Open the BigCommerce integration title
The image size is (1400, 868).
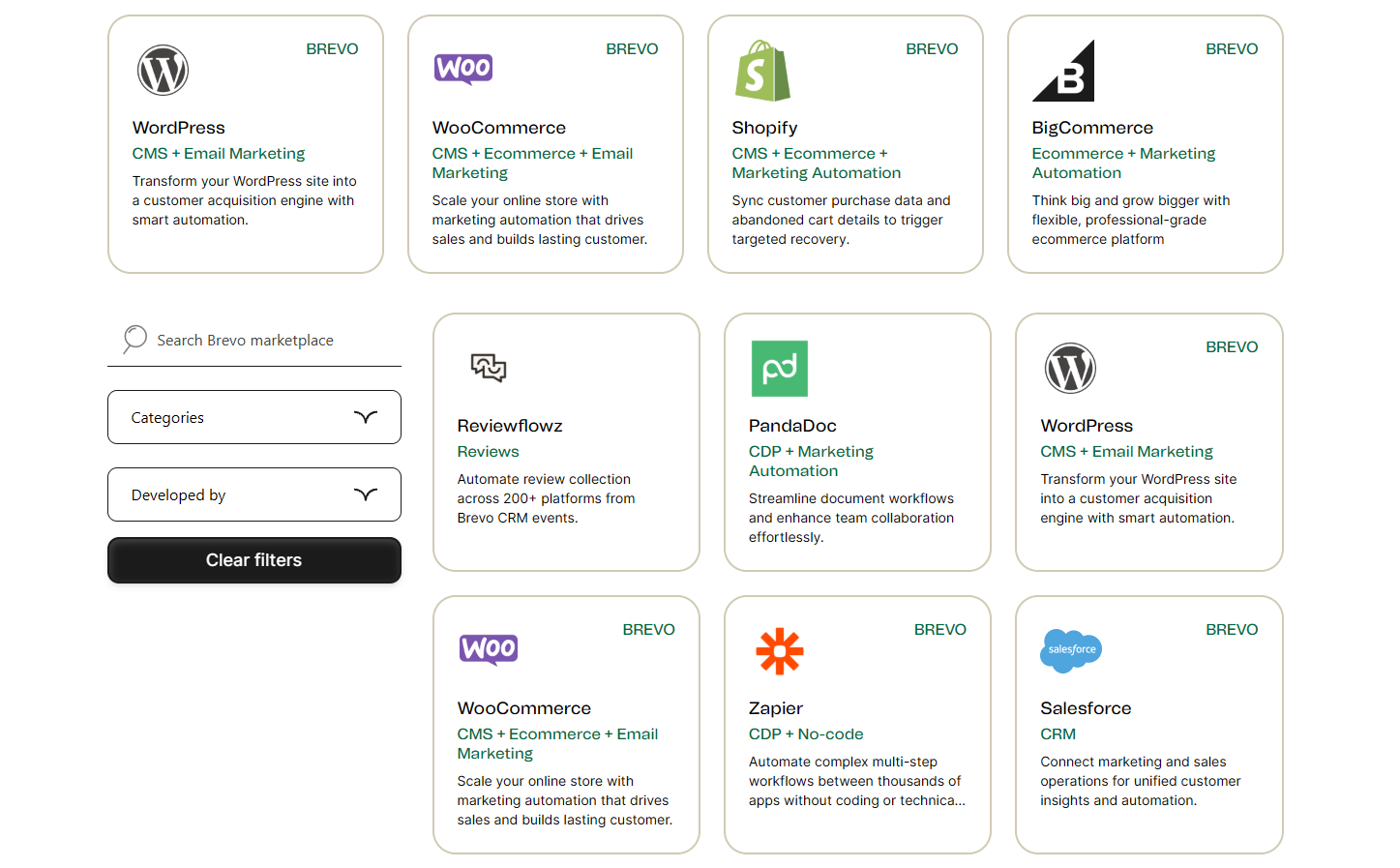1092,128
